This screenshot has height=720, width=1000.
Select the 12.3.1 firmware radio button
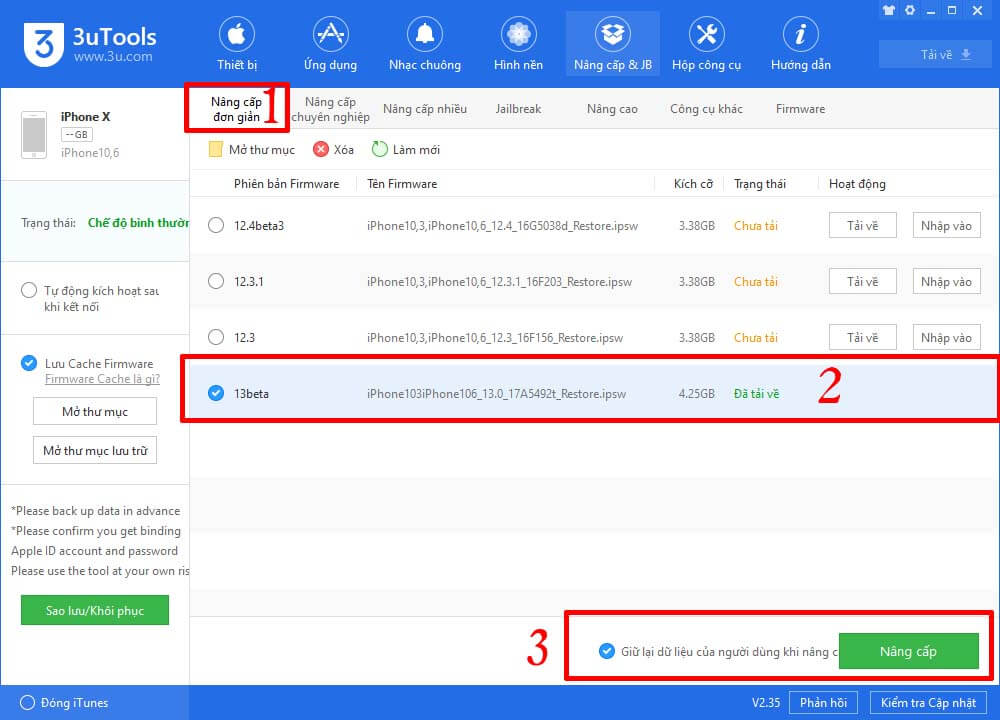(x=216, y=281)
